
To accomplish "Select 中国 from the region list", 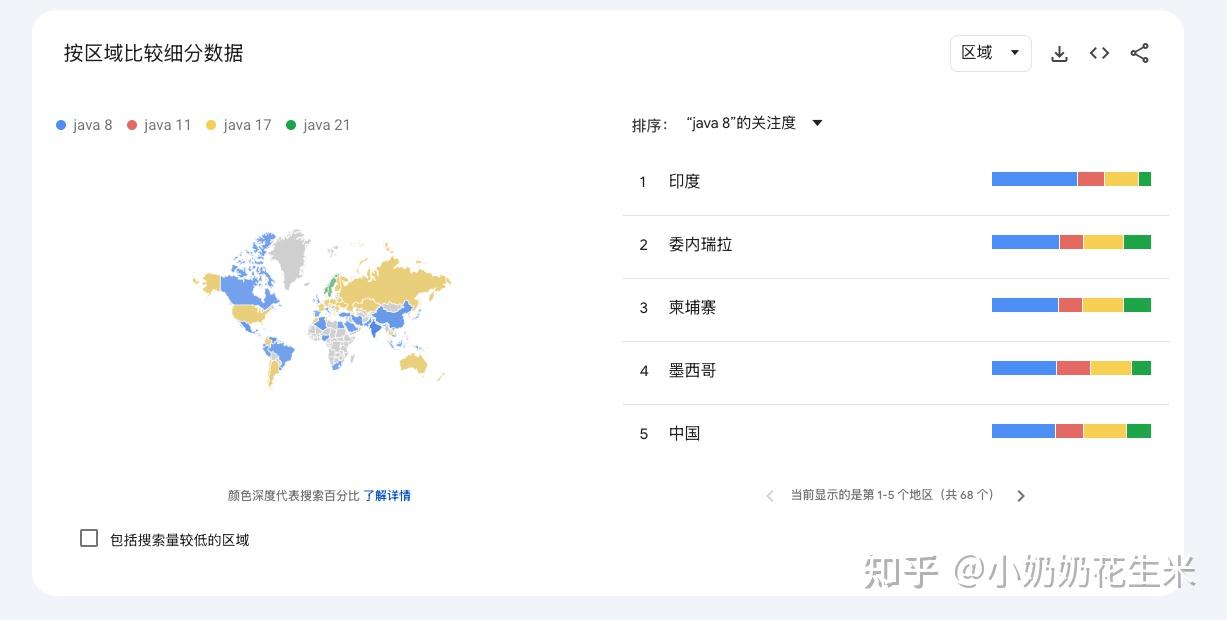I will tap(685, 433).
